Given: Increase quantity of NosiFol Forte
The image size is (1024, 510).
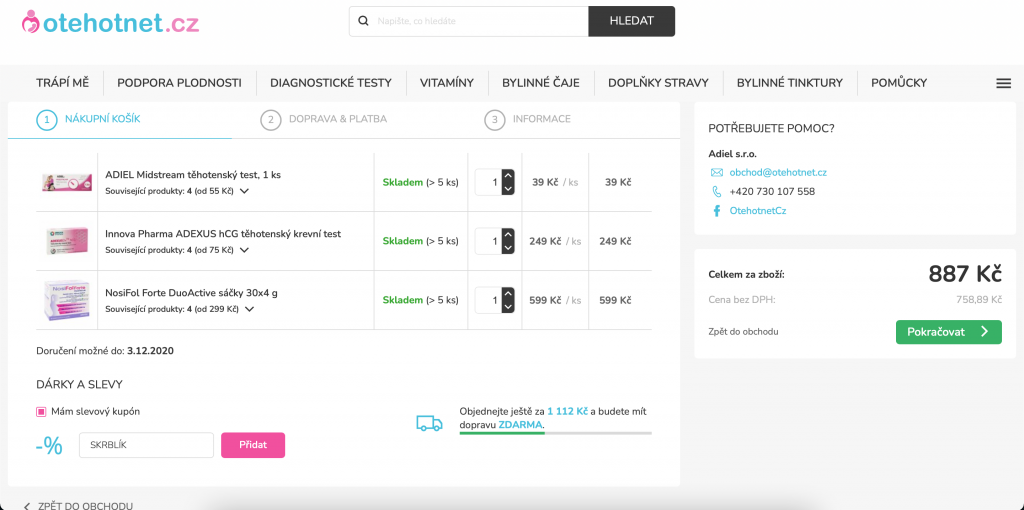Looking at the screenshot, I should point(508,293).
